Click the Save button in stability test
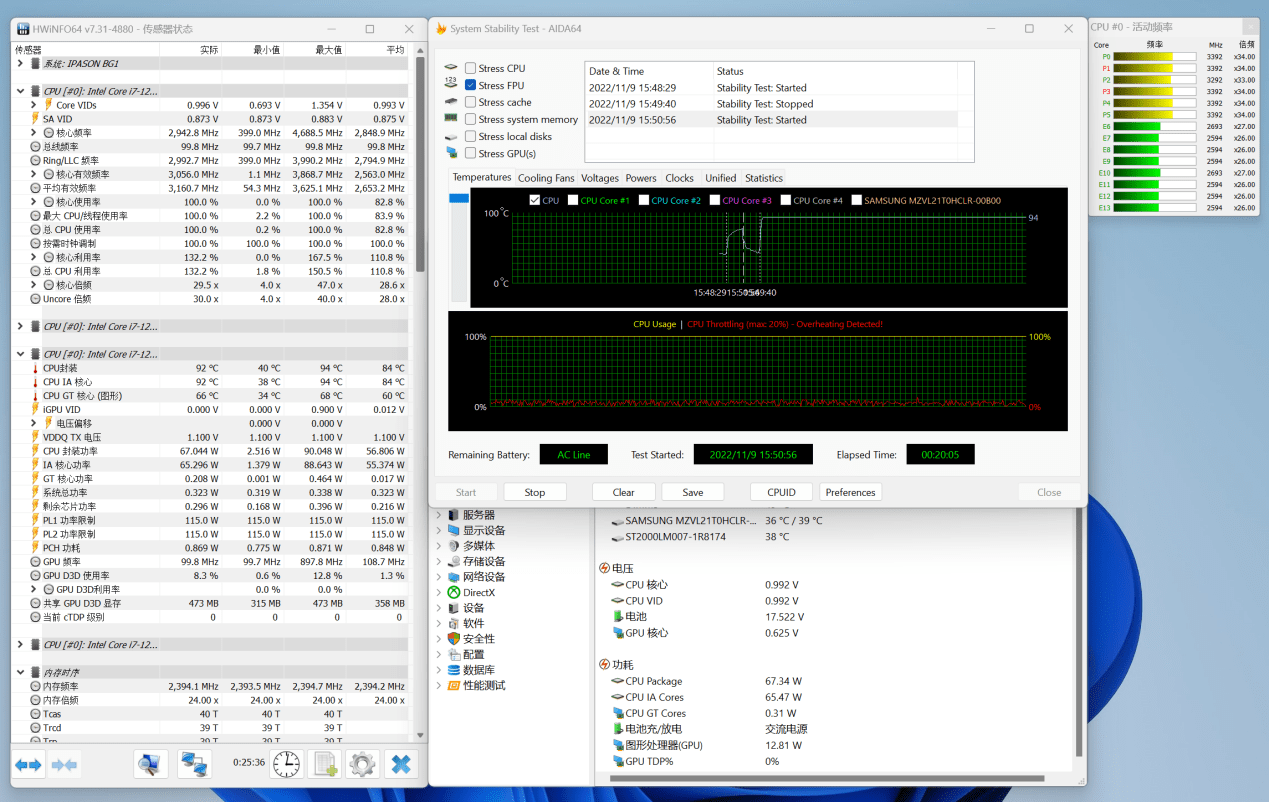Image resolution: width=1269 pixels, height=802 pixels. [693, 492]
